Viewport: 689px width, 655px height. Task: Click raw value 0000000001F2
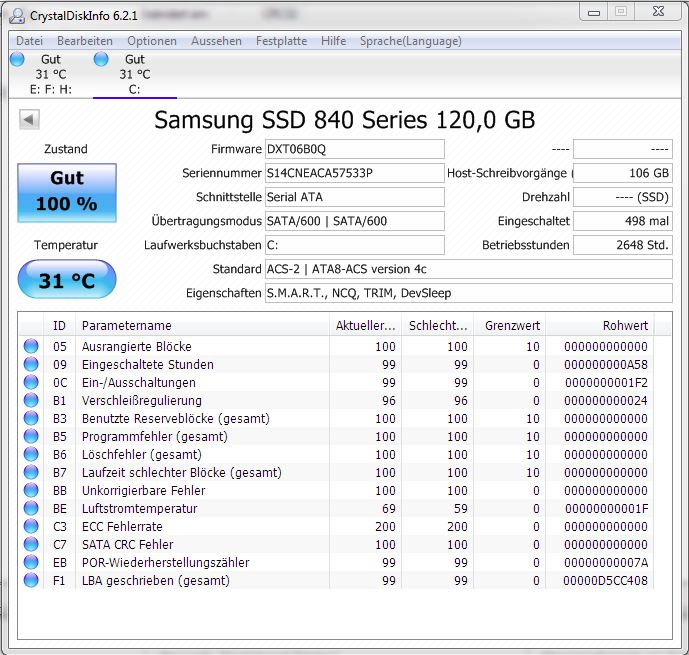pos(606,383)
